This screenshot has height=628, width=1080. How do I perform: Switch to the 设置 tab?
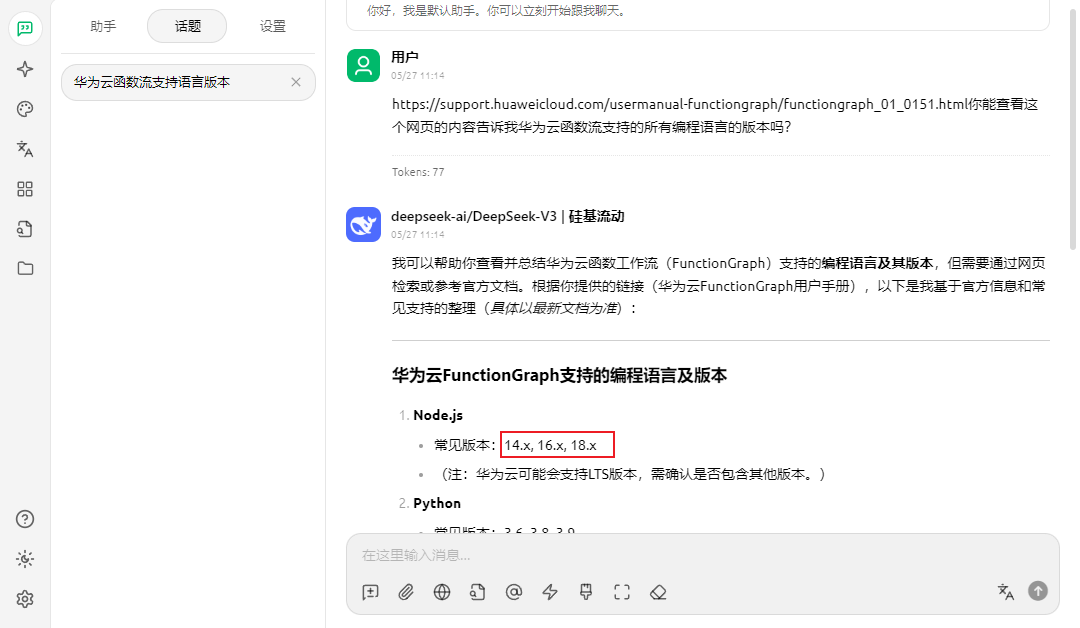point(272,27)
